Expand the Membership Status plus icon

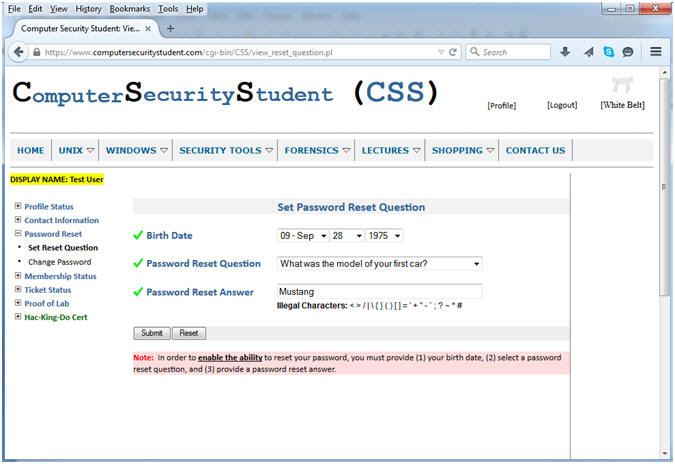point(18,275)
